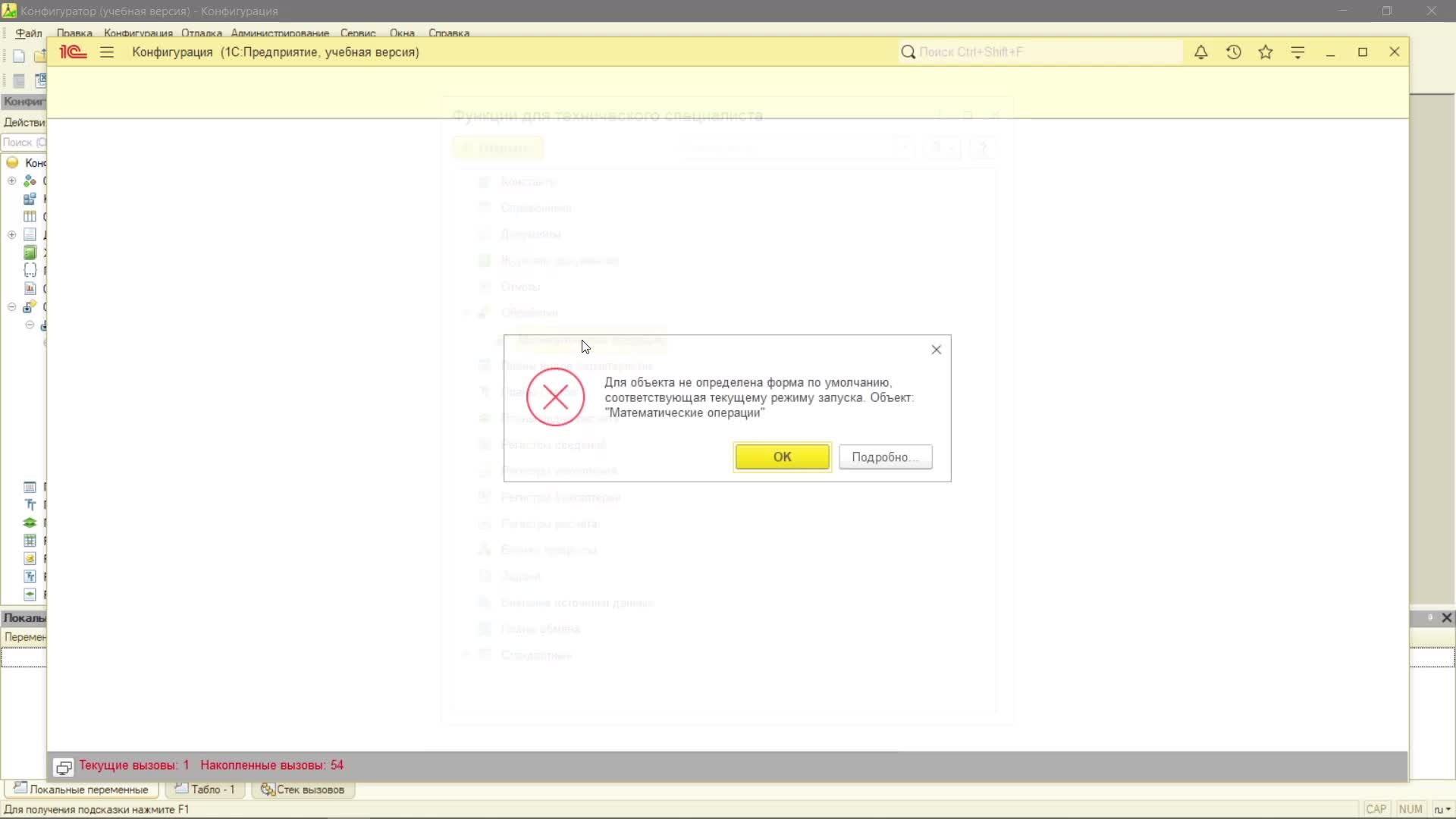The height and width of the screenshot is (819, 1456).
Task: Click the Переменная column header
Action: tap(24, 638)
